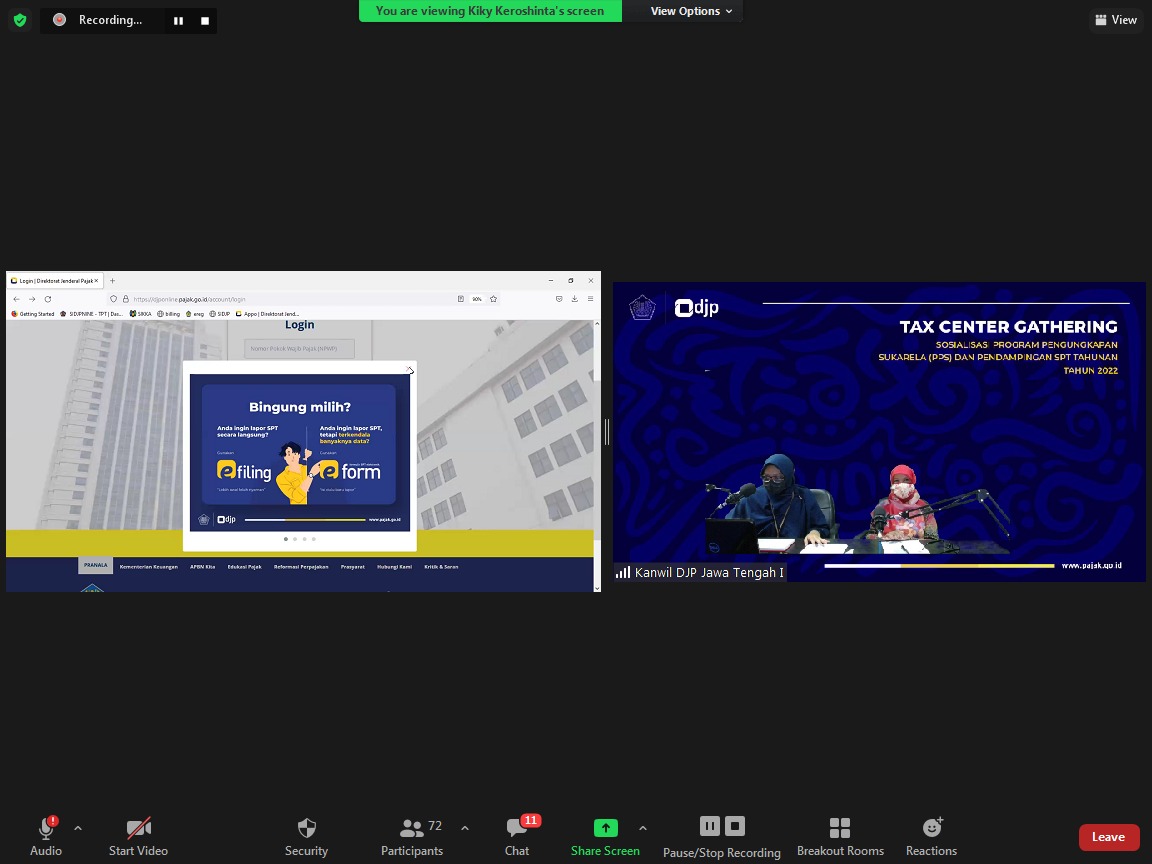
Task: Pause the recording in bottom toolbar
Action: [710, 826]
